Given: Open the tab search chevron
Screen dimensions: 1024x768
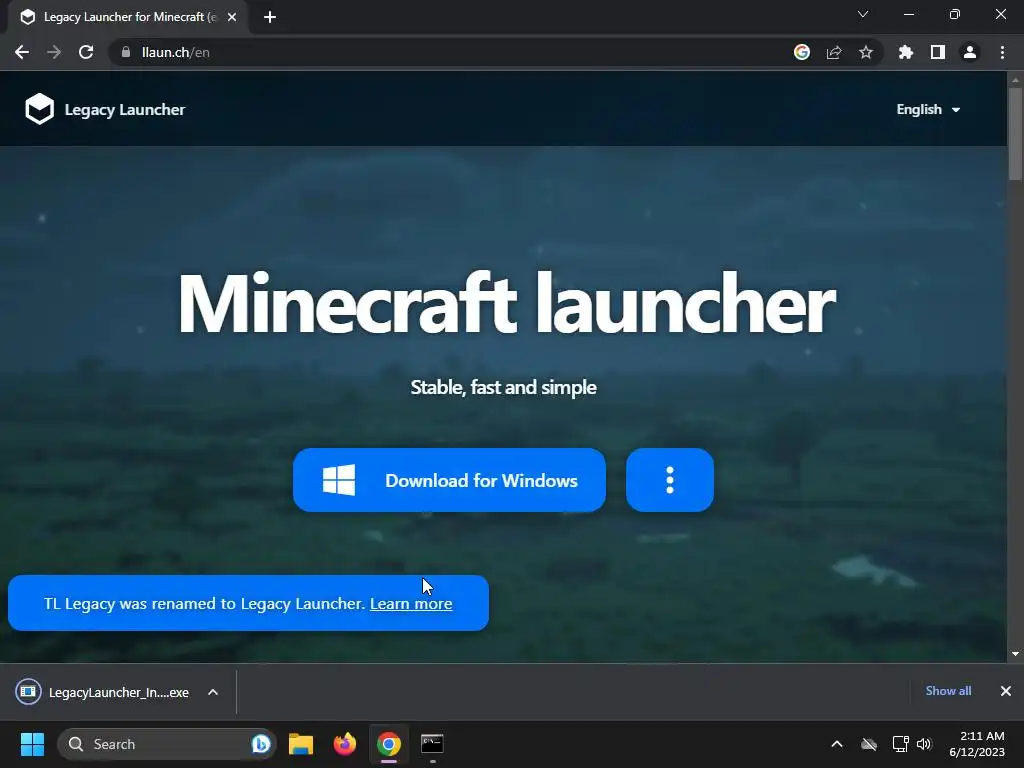Looking at the screenshot, I should click(x=863, y=14).
